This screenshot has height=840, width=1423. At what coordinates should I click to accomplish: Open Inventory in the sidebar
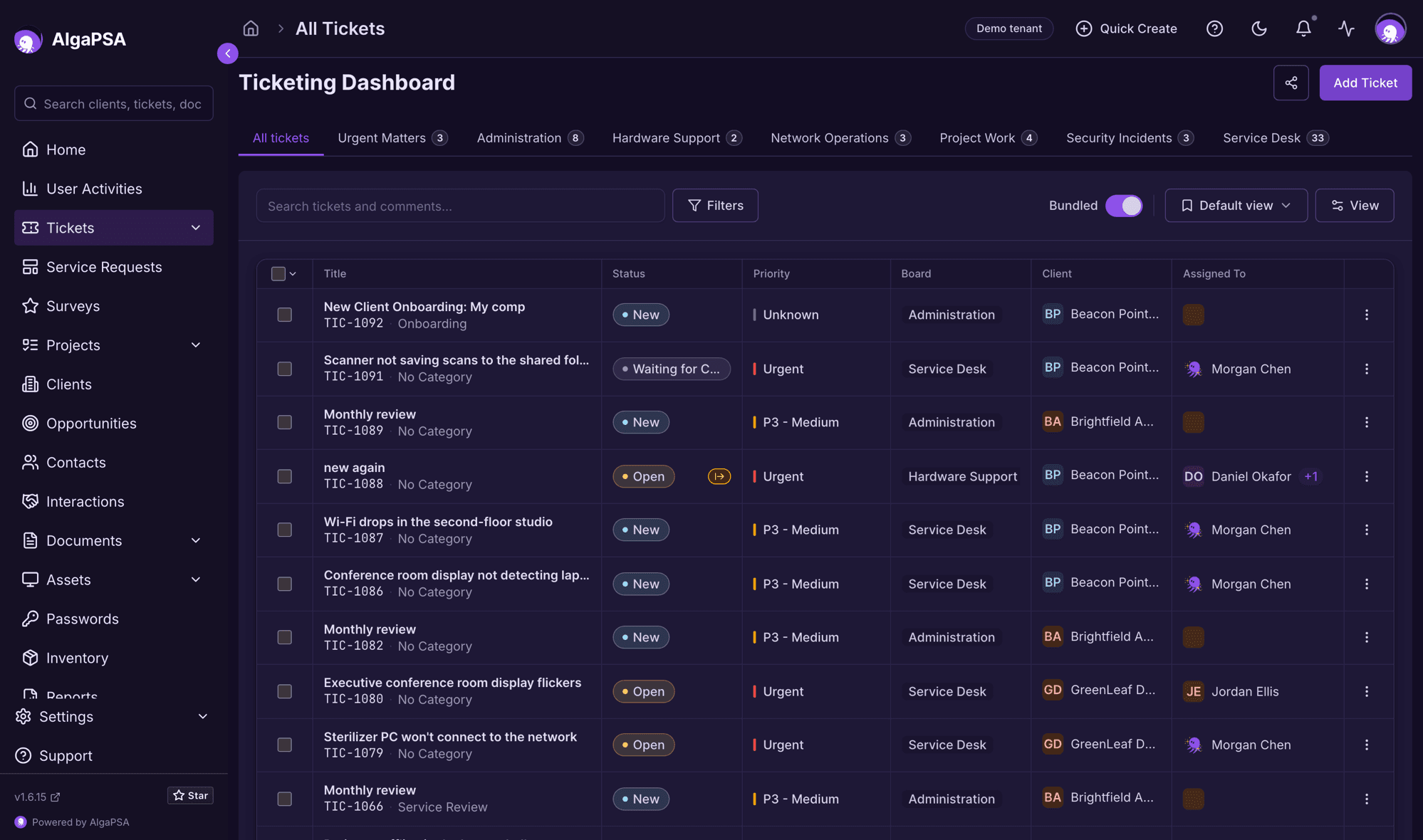[x=114, y=658]
